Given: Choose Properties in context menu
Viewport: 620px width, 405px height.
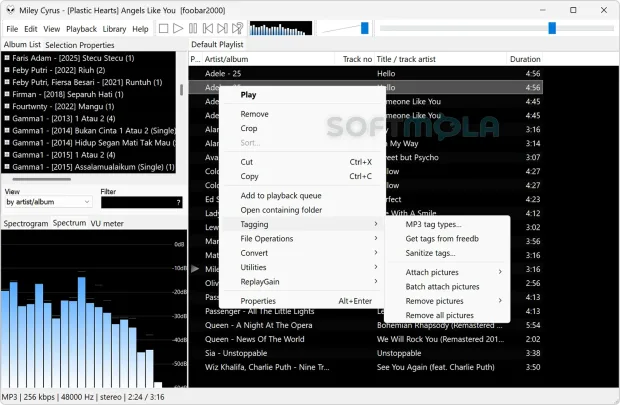Looking at the screenshot, I should pyautogui.click(x=302, y=301).
